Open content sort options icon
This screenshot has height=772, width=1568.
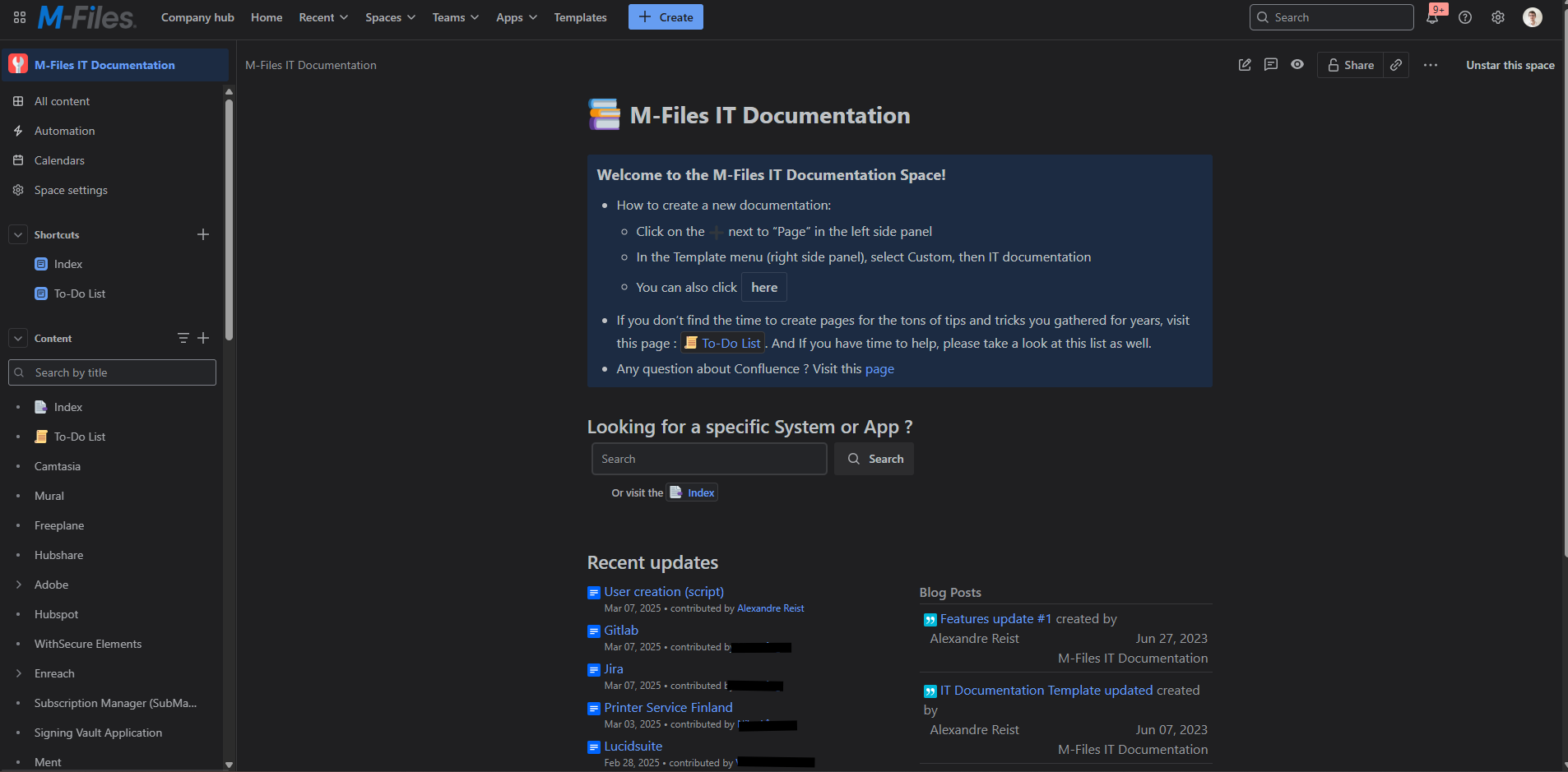[x=183, y=338]
